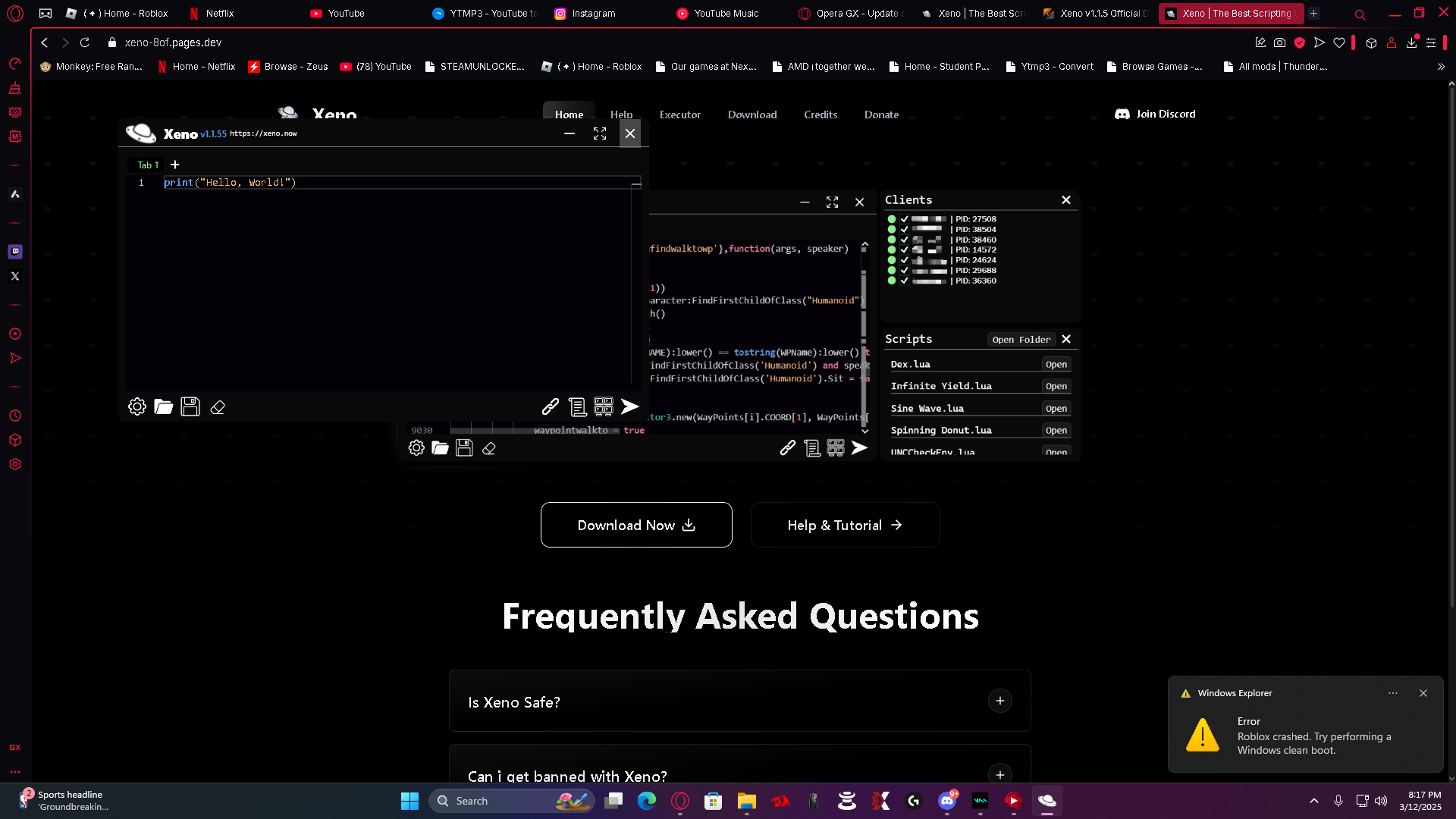Open the Sine Wave.lua script
Image resolution: width=1456 pixels, height=819 pixels.
[1056, 409]
